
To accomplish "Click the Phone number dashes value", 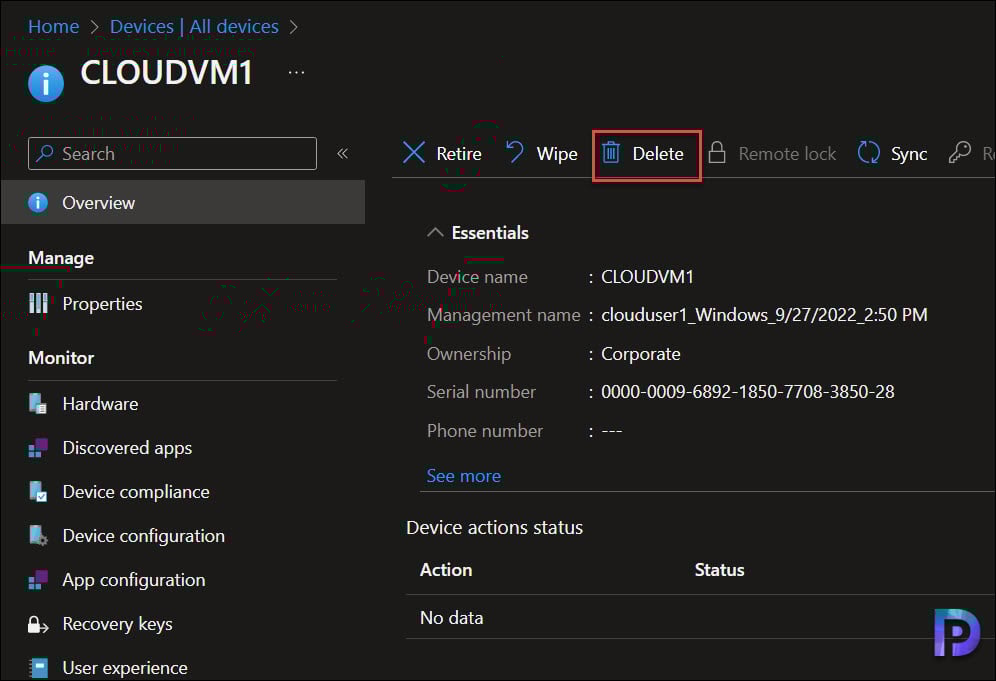I will coord(612,431).
